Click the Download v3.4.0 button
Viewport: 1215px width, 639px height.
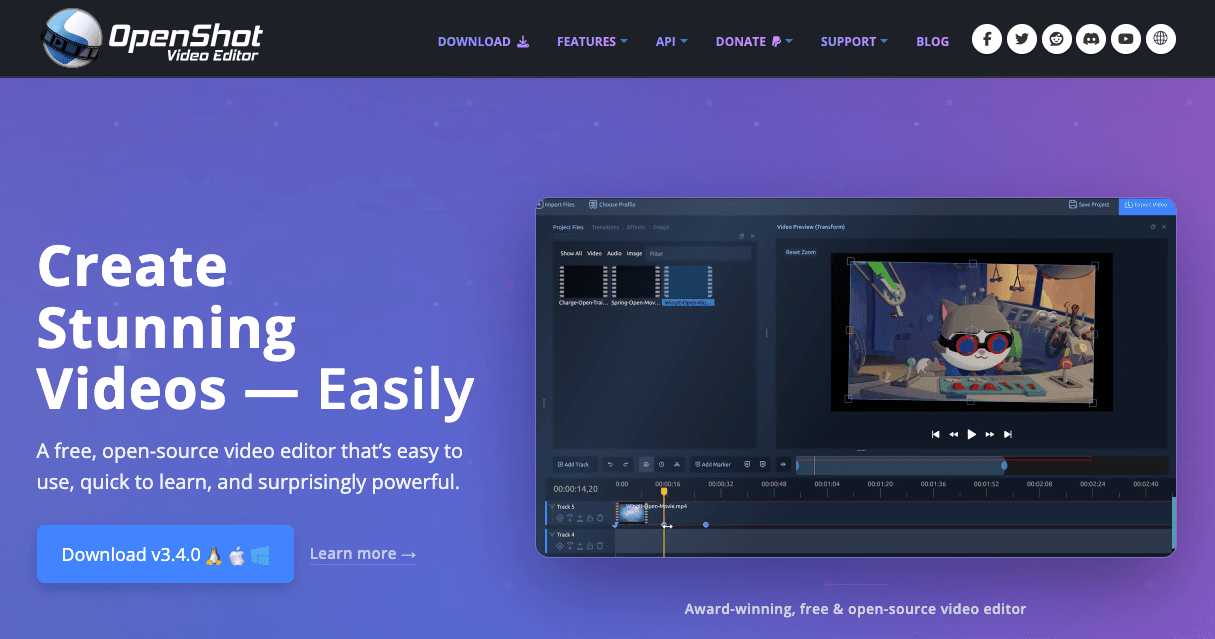[x=165, y=554]
